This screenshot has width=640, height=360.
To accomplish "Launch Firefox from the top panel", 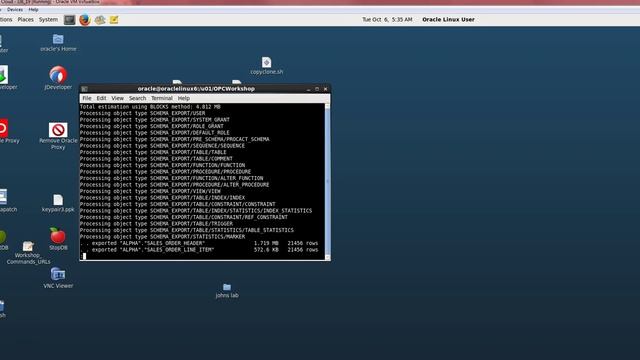I will pyautogui.click(x=84, y=20).
